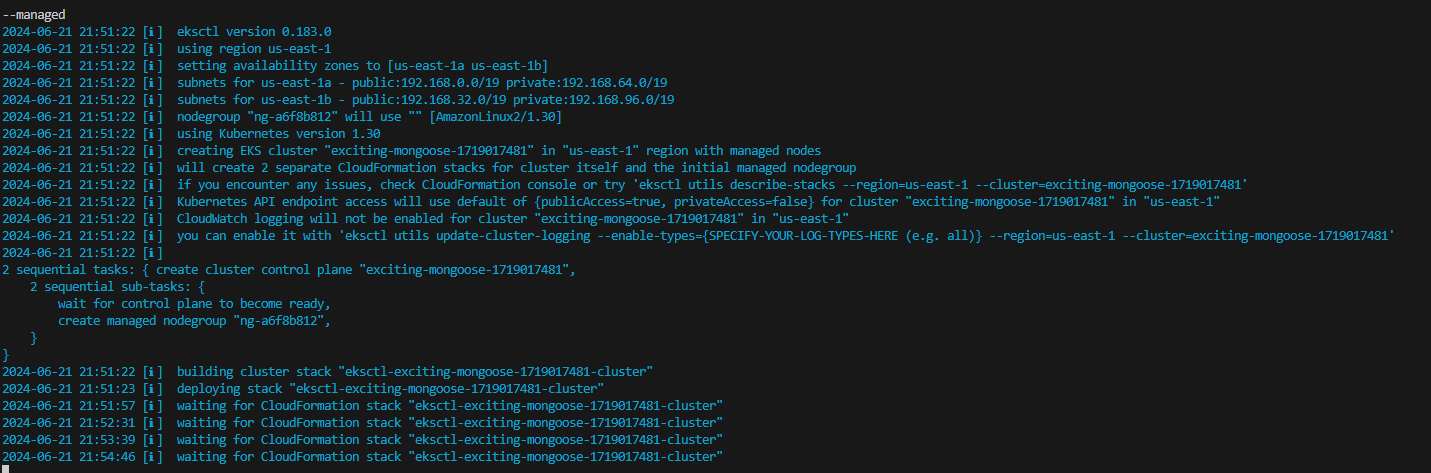Click the info marker beside eksctl version line
Screen dimensions: 1431x473
(x=153, y=31)
